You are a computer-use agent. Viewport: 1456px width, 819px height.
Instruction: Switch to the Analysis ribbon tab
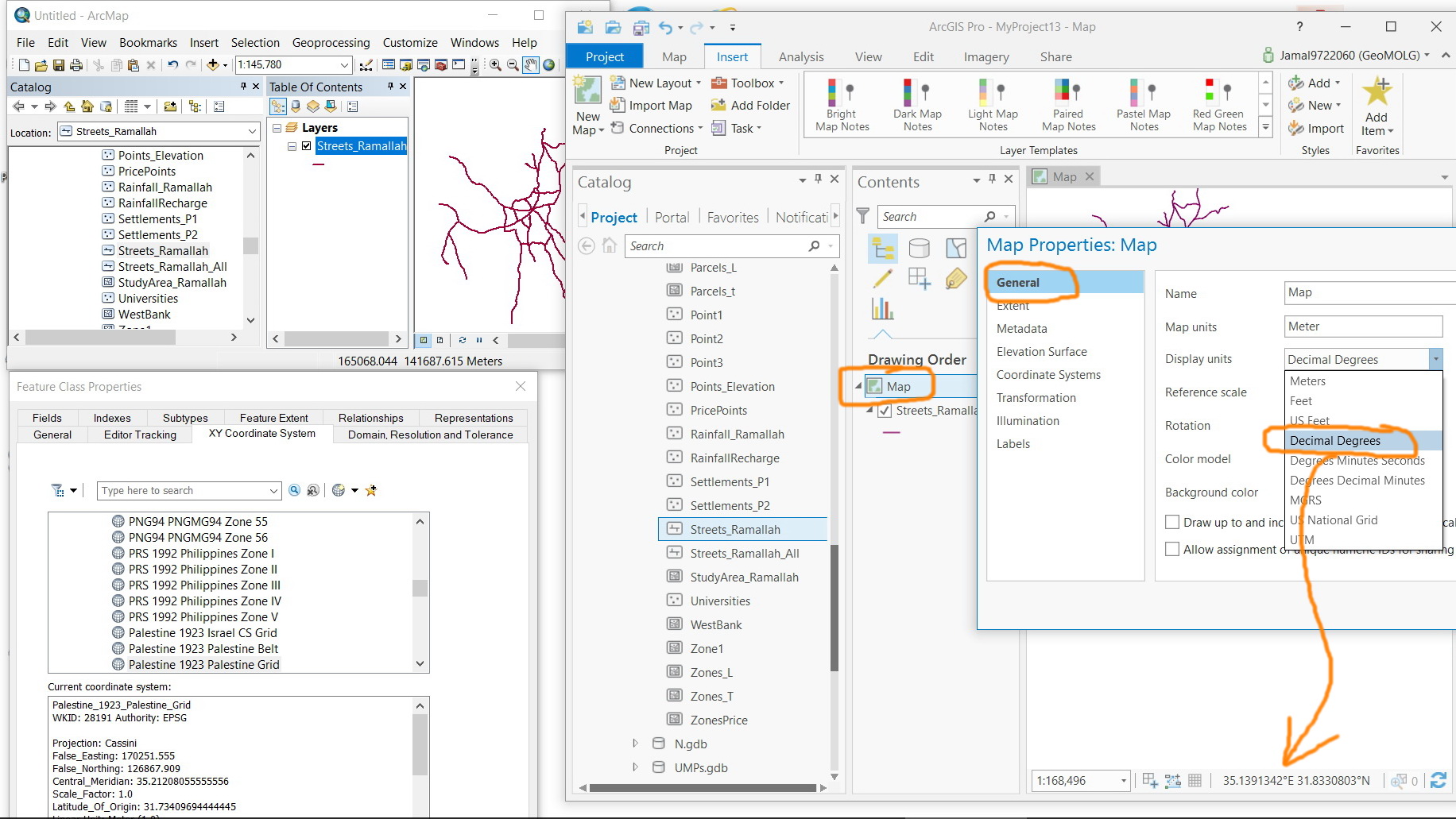[x=801, y=57]
